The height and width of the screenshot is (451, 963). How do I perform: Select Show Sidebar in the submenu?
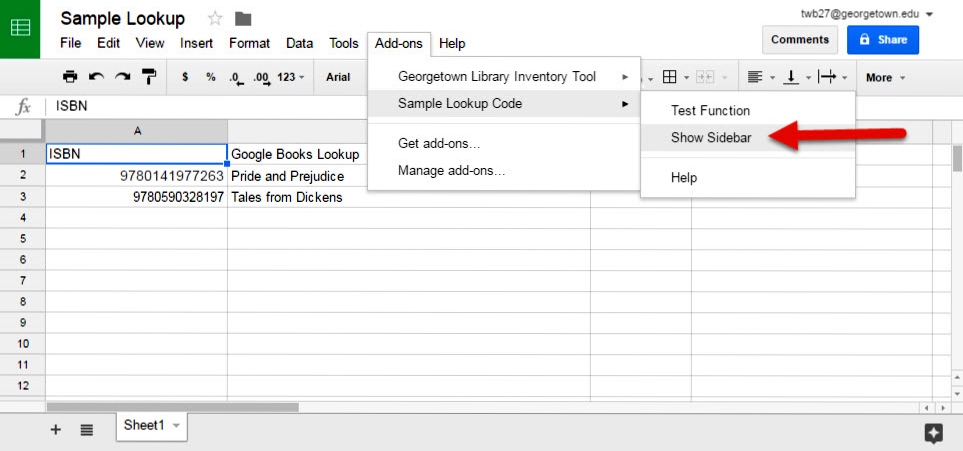click(x=747, y=138)
